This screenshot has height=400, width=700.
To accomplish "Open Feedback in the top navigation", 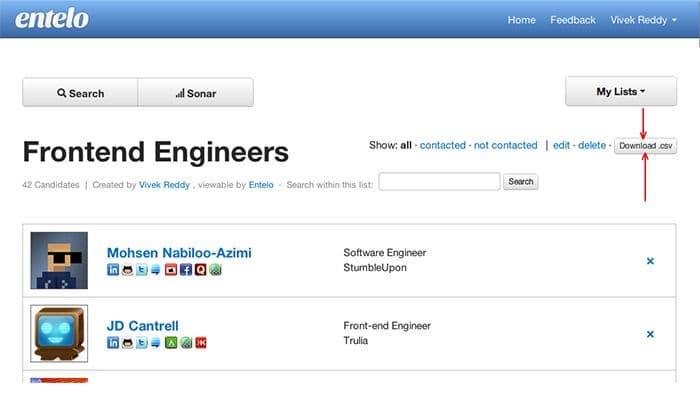I will 573,20.
